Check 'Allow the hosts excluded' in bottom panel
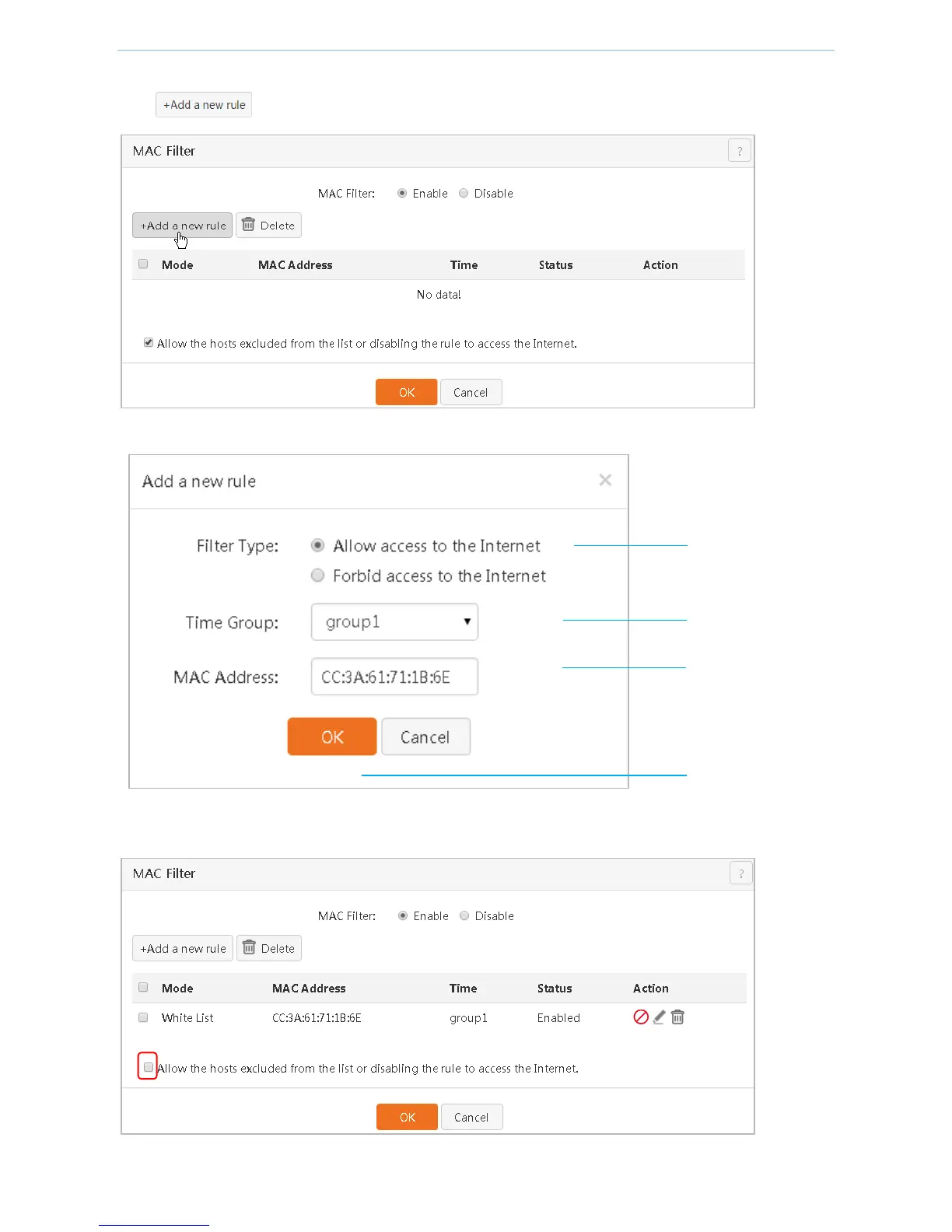Screen dimensions: 952x1232 tap(149, 1067)
